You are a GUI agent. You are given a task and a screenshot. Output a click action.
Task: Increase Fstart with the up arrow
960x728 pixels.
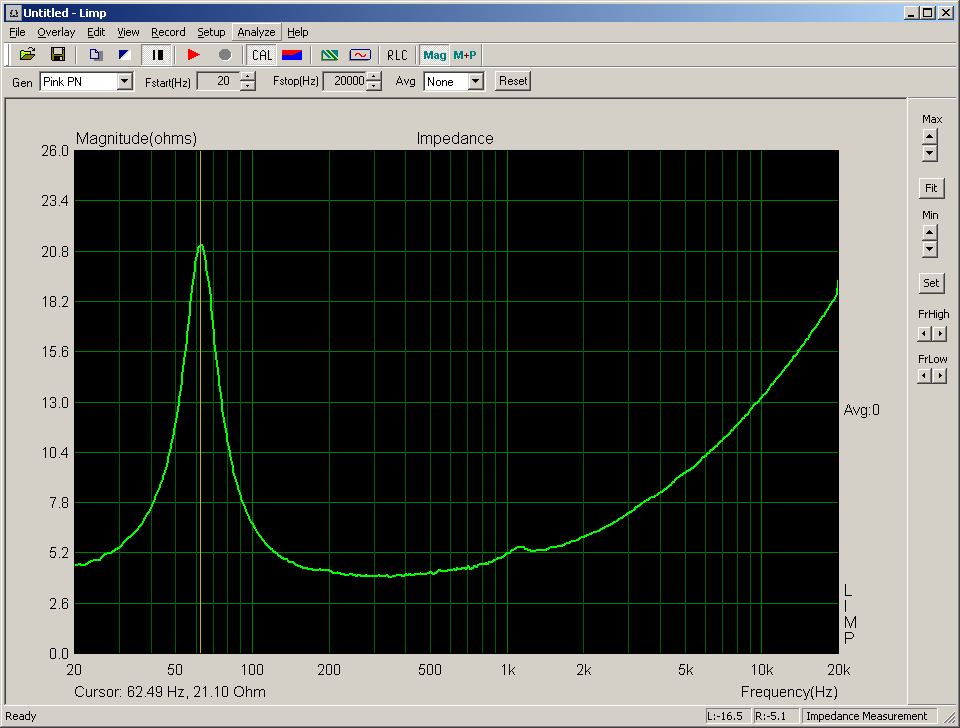tap(247, 77)
